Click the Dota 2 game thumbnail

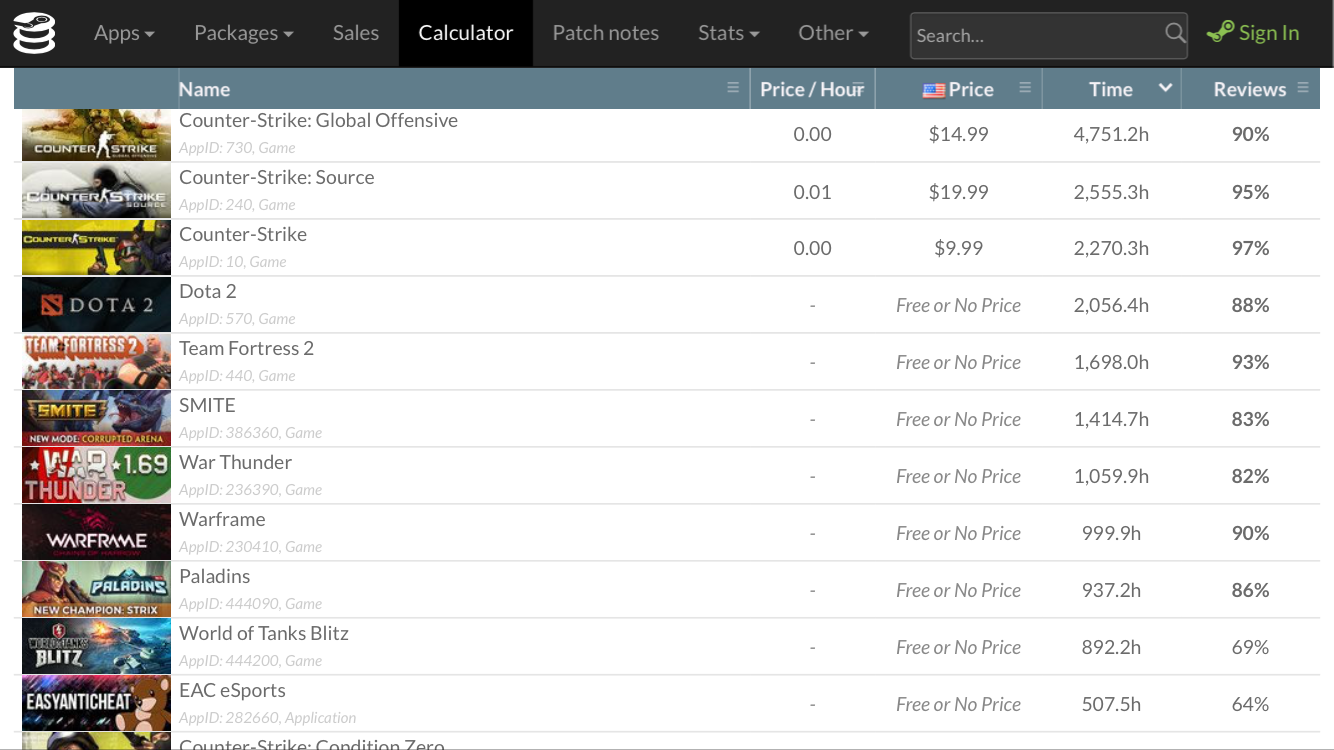click(96, 305)
